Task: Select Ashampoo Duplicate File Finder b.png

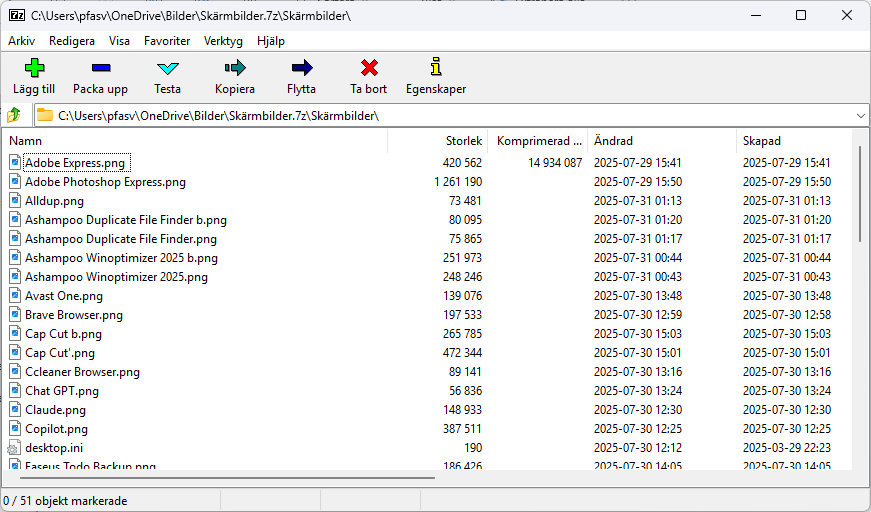Action: click(x=126, y=219)
